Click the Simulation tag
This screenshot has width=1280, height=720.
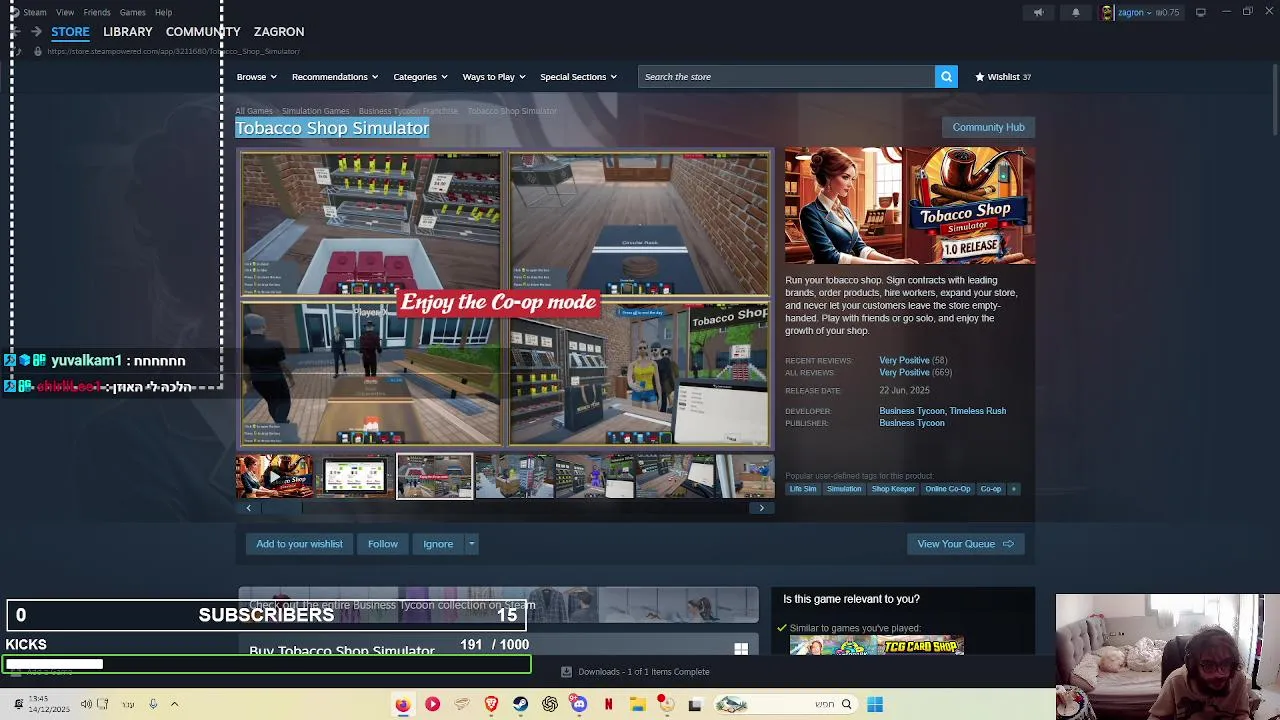tap(843, 489)
